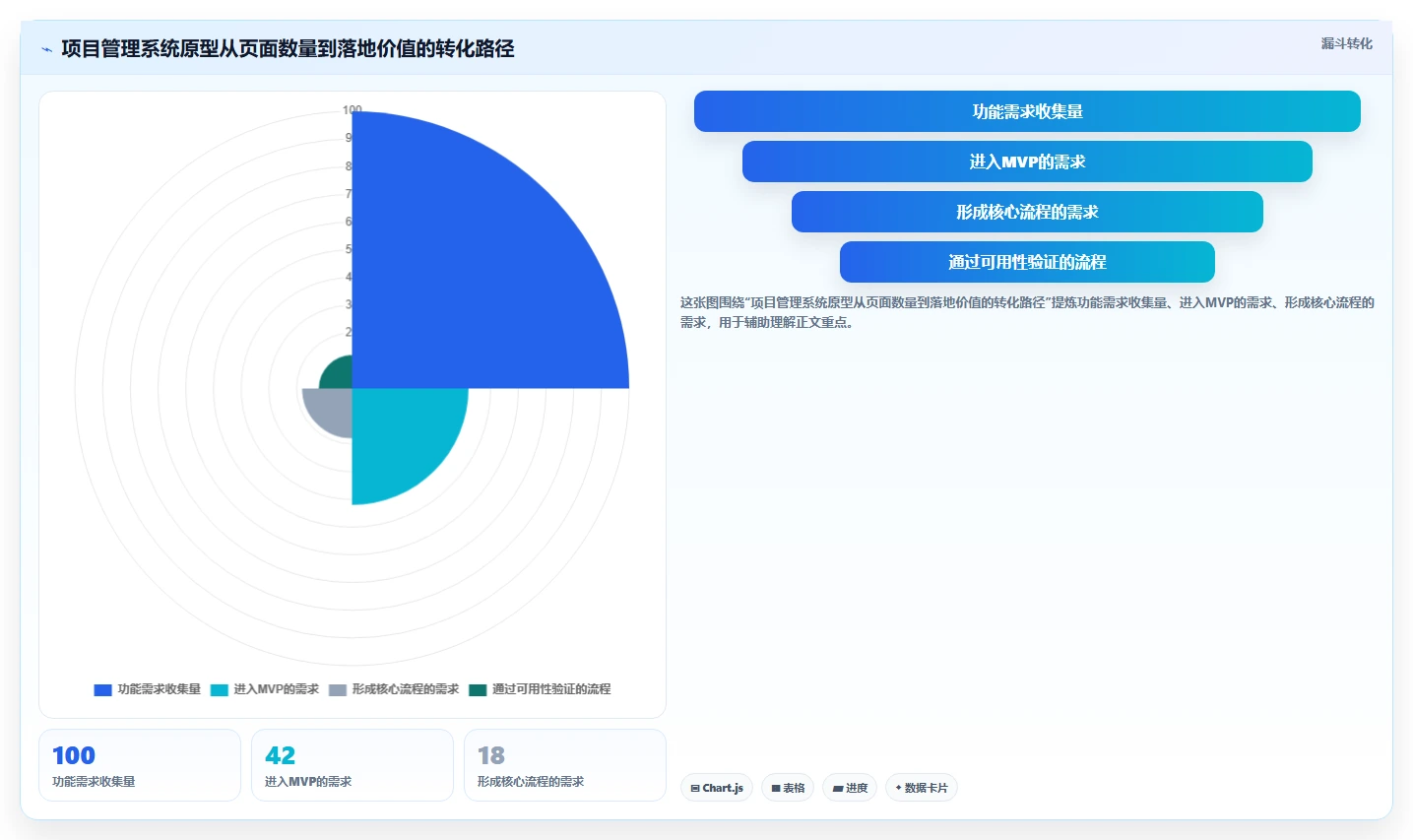
Task: Toggle the 通过可用性验证的流程 green legend swatch
Action: click(478, 689)
